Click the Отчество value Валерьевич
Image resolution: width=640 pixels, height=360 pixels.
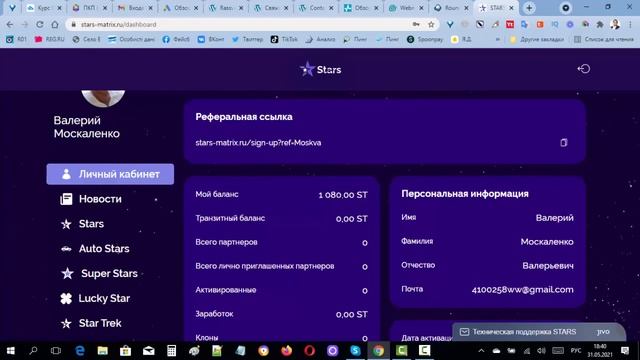tap(548, 266)
